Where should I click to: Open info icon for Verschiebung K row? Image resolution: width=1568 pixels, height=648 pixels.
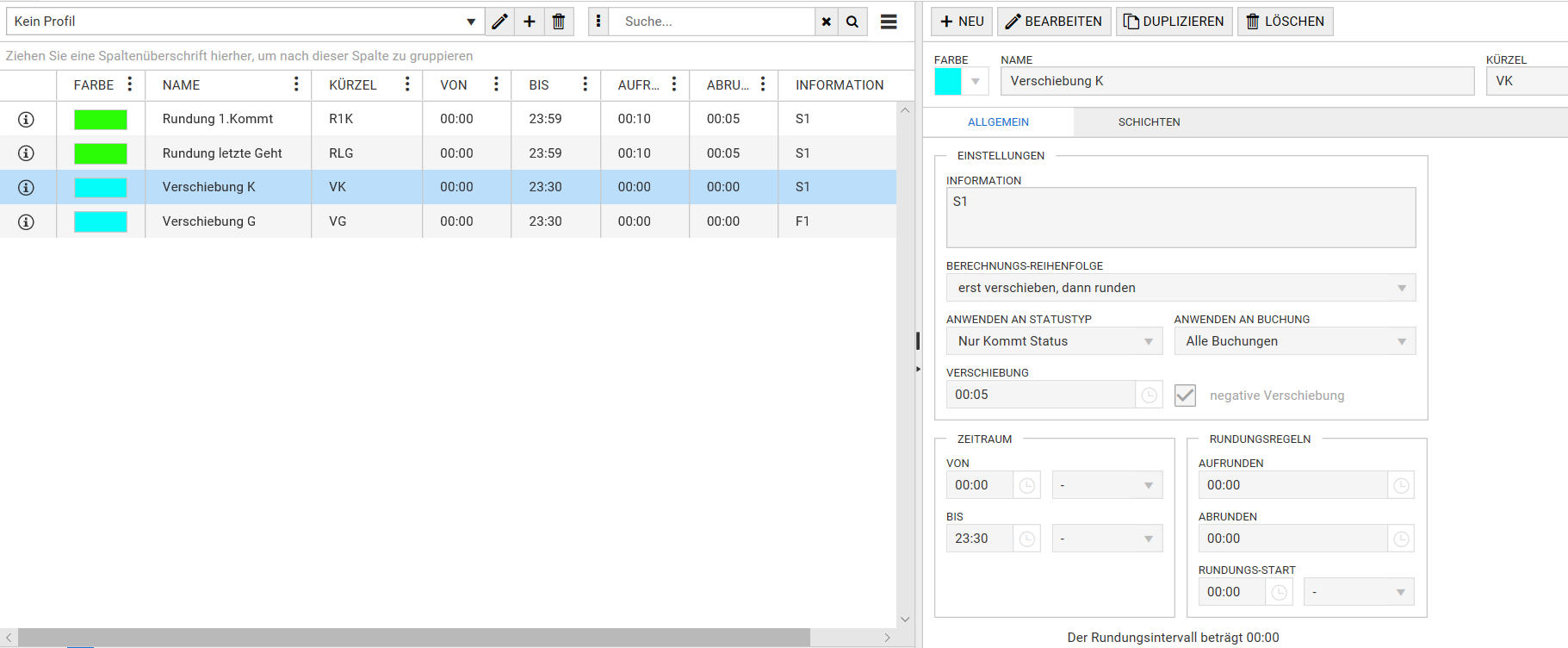pyautogui.click(x=27, y=187)
